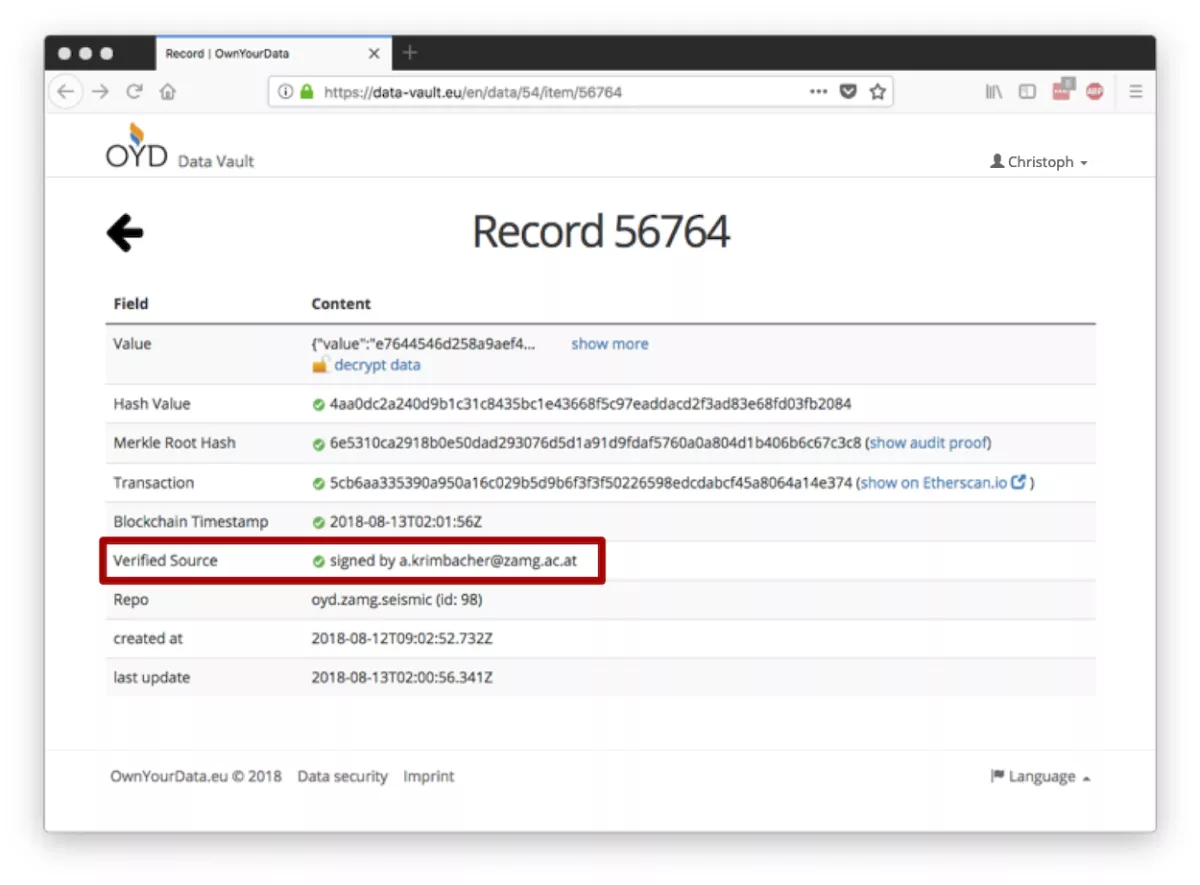The width and height of the screenshot is (1200, 885).
Task: Click the browser reload button
Action: pyautogui.click(x=134, y=92)
